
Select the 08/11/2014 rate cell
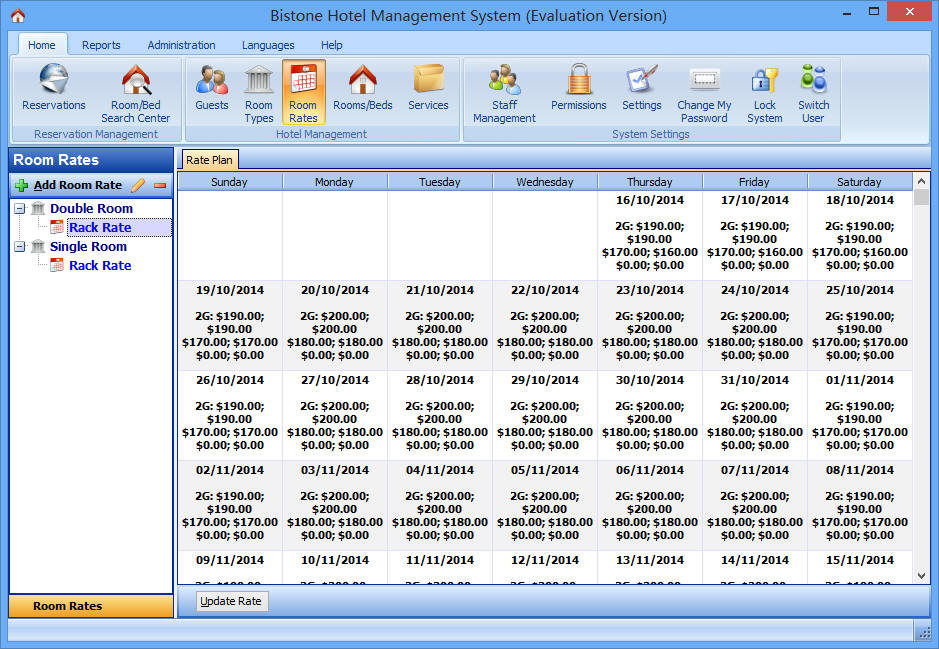pyautogui.click(x=859, y=505)
